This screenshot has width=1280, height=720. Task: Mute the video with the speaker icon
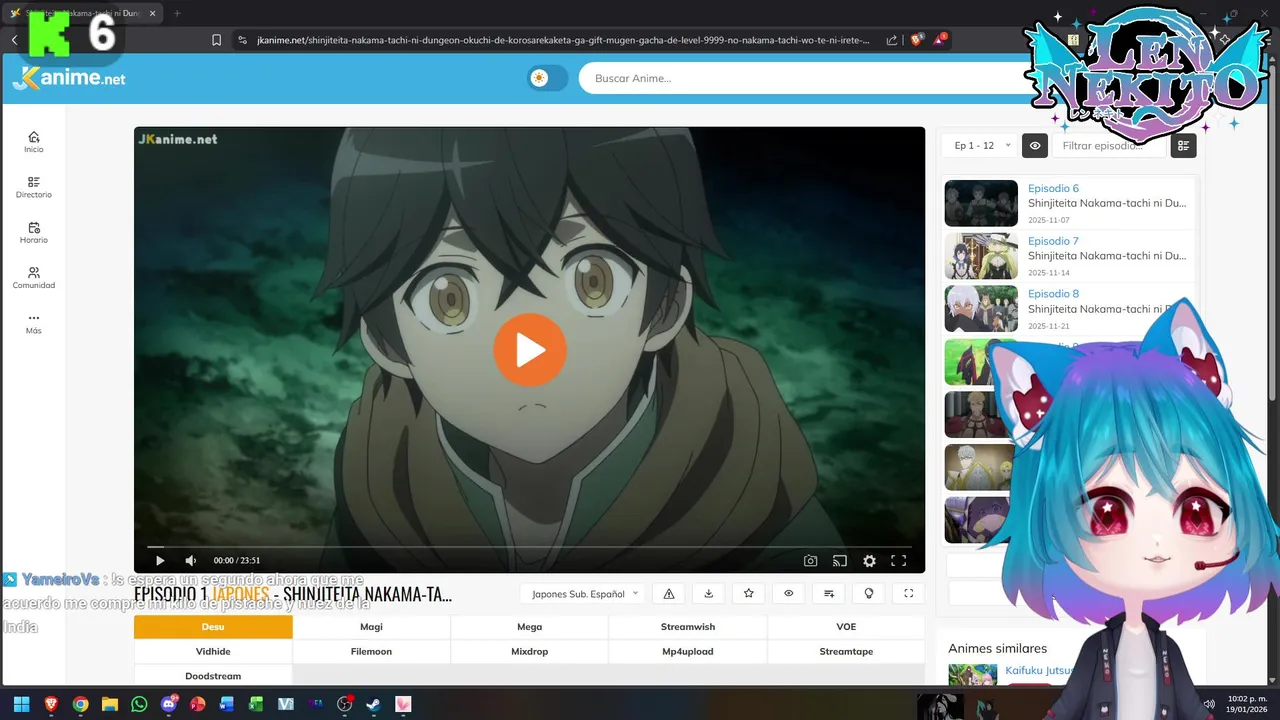click(x=190, y=561)
